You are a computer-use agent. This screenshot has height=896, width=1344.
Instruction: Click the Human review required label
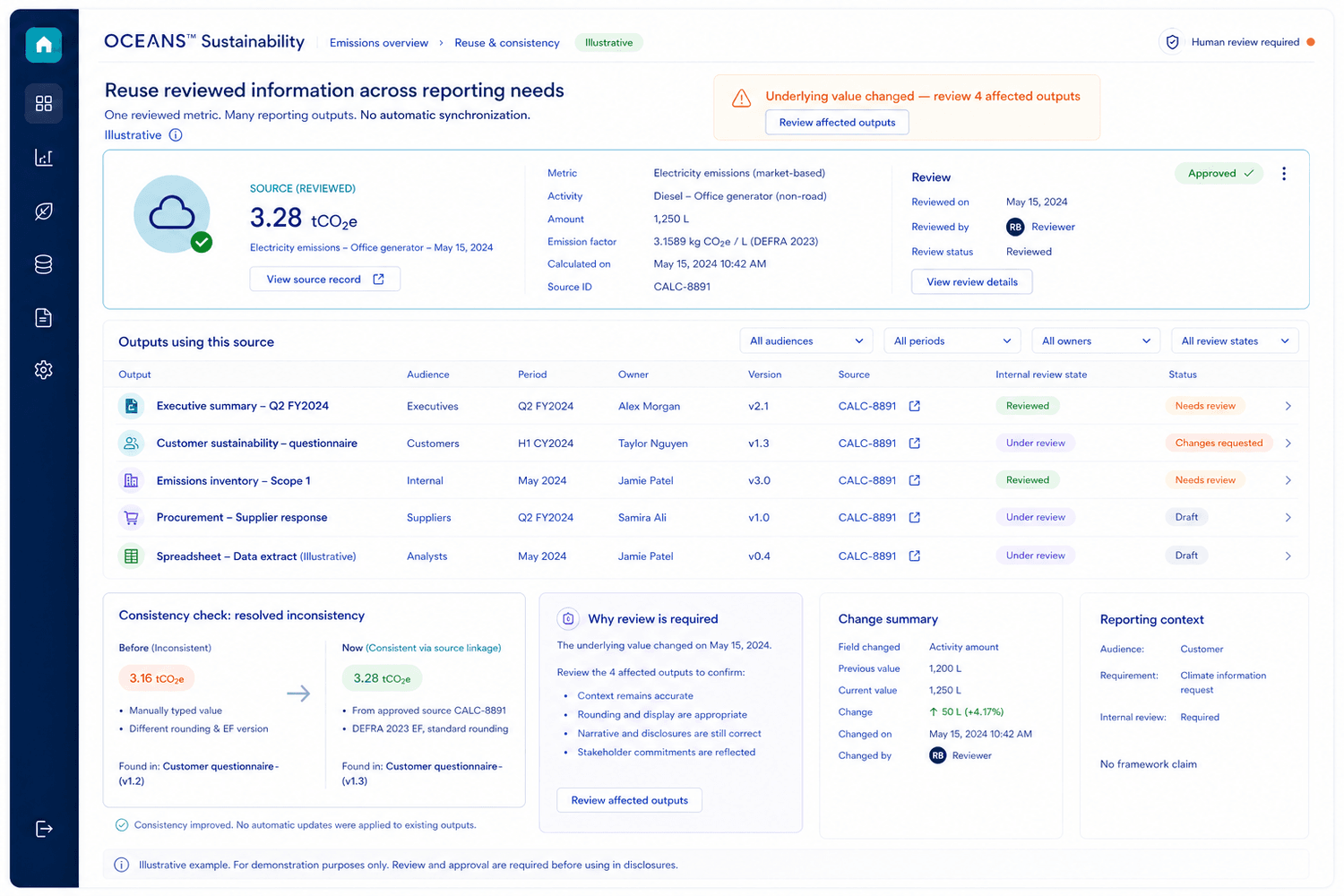point(1245,42)
